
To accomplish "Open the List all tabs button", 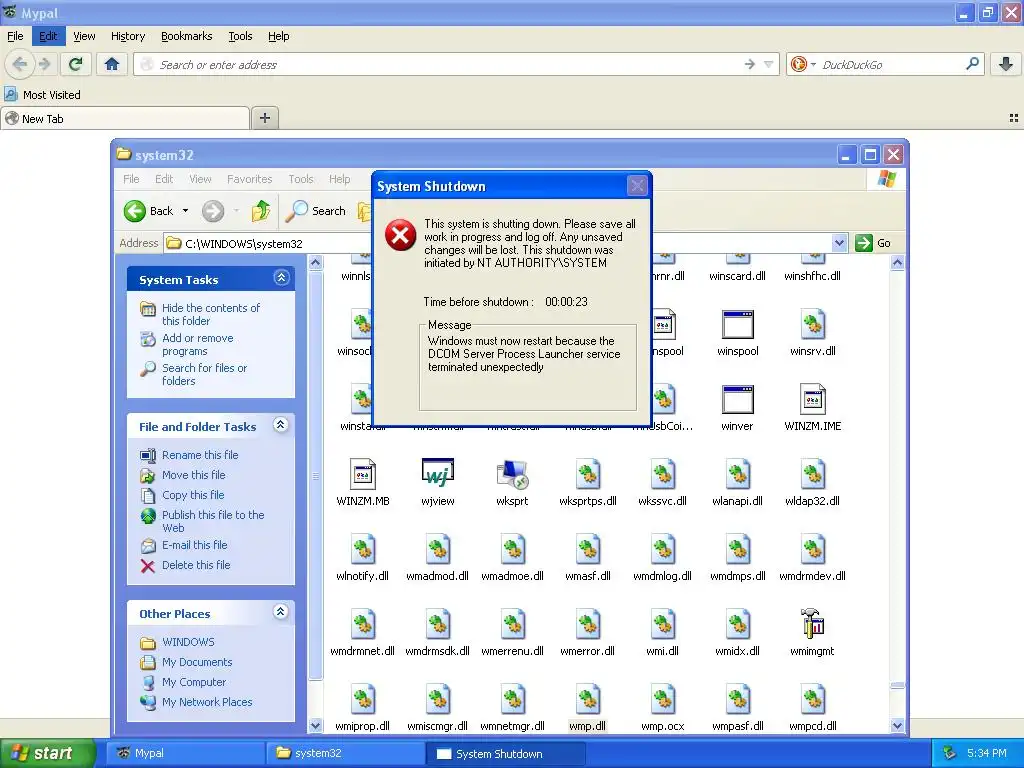I will point(1014,118).
